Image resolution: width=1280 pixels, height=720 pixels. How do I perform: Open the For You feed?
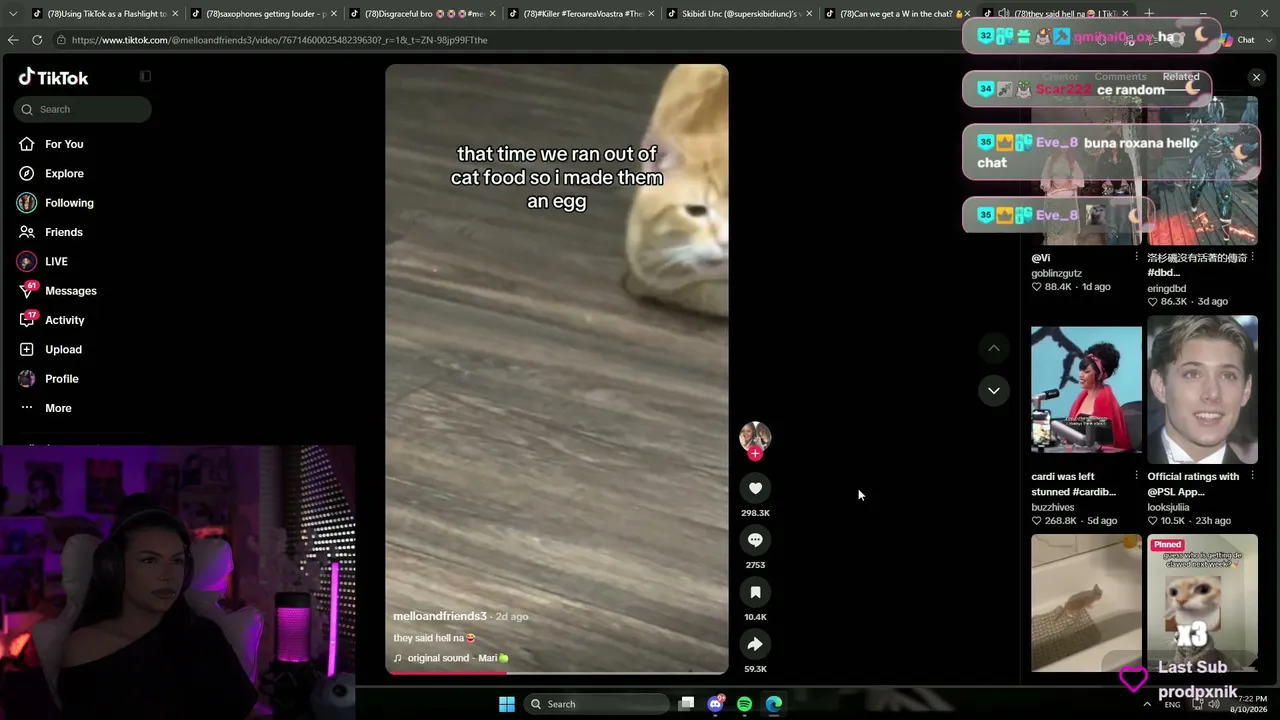point(64,144)
